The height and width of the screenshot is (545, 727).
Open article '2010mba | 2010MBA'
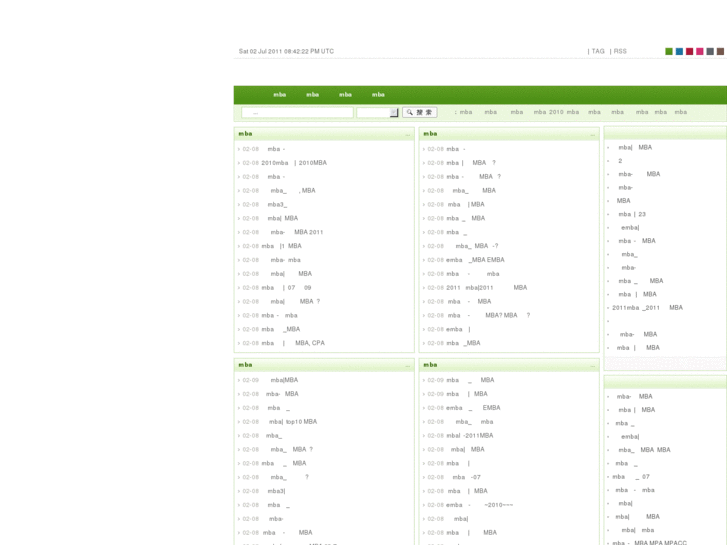point(294,163)
